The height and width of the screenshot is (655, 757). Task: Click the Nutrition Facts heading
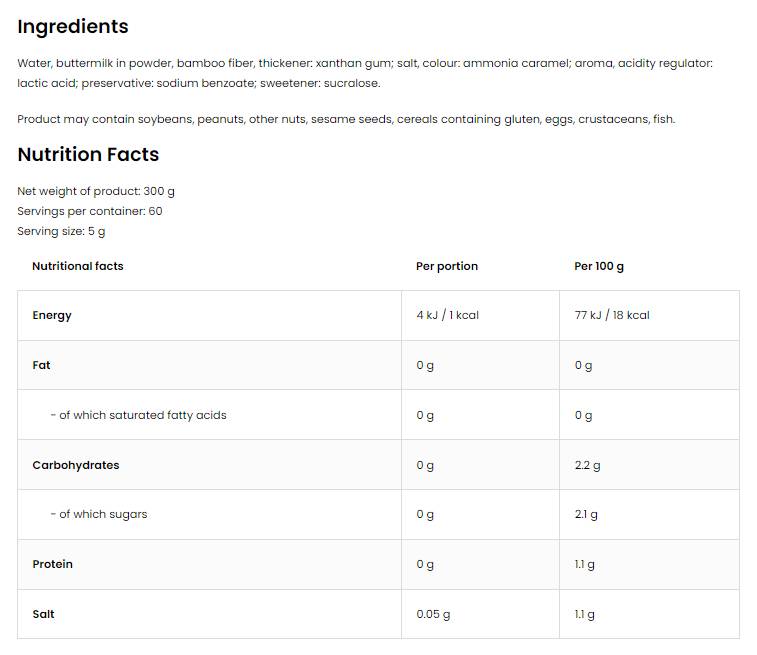pos(88,154)
